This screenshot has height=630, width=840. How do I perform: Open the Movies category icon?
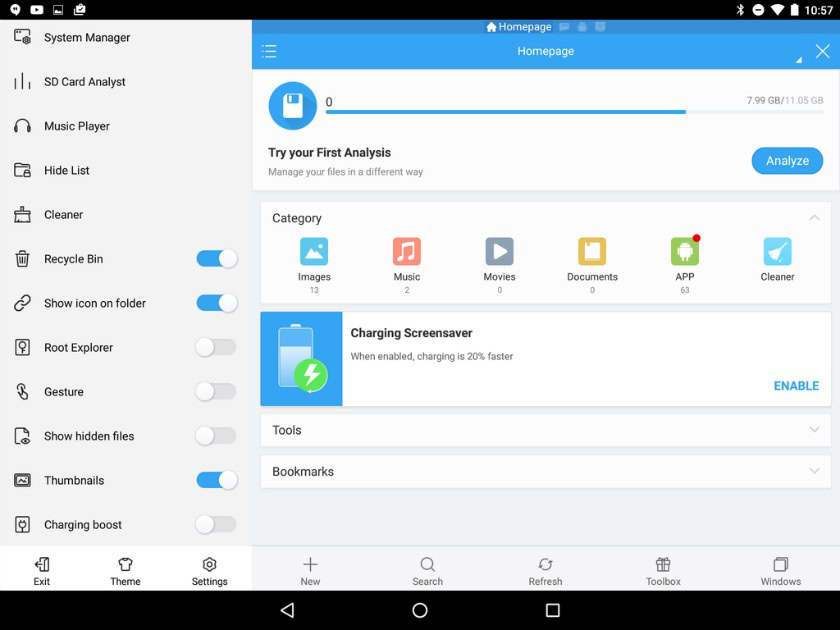tap(499, 251)
